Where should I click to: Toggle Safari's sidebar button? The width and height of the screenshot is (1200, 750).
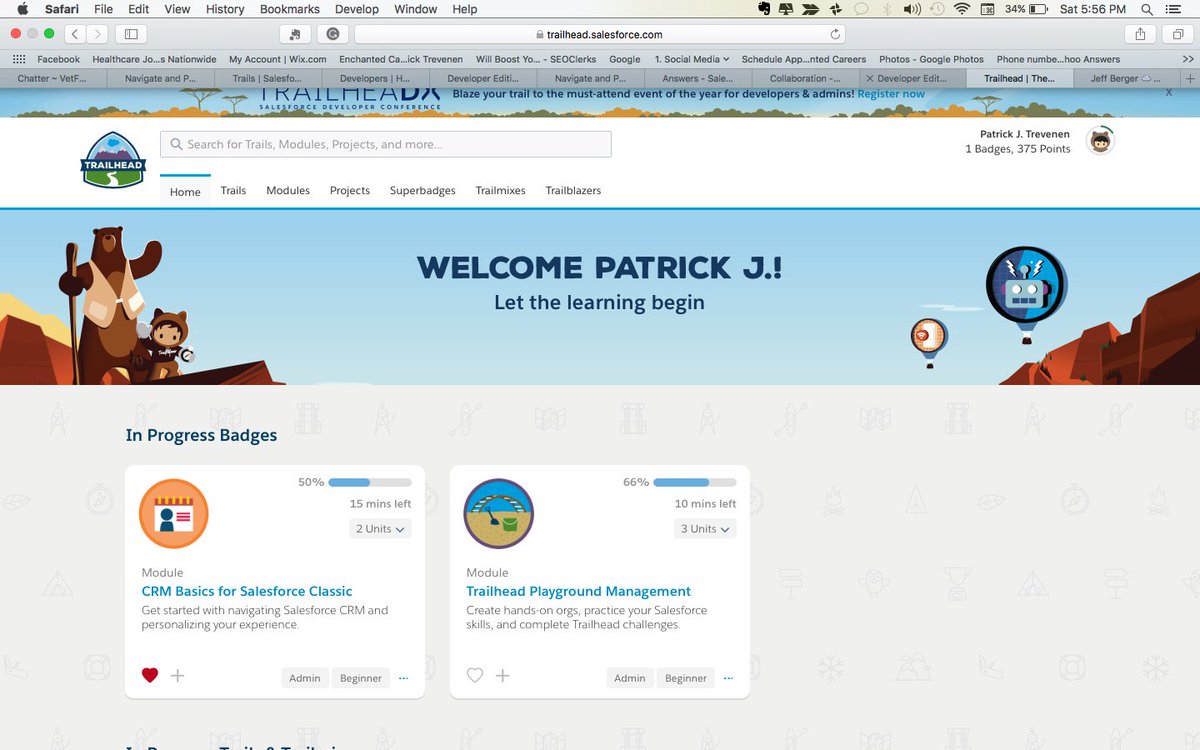point(130,34)
